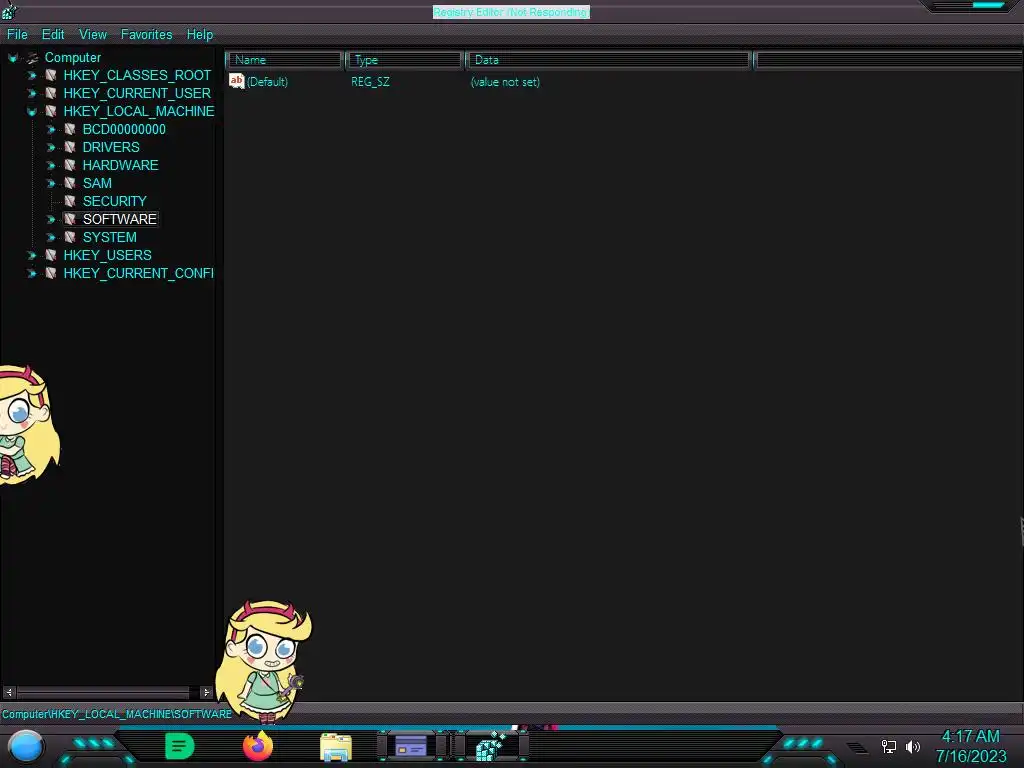1024x768 pixels.
Task: Expand the BCD00000000 subkey
Action: pos(50,129)
